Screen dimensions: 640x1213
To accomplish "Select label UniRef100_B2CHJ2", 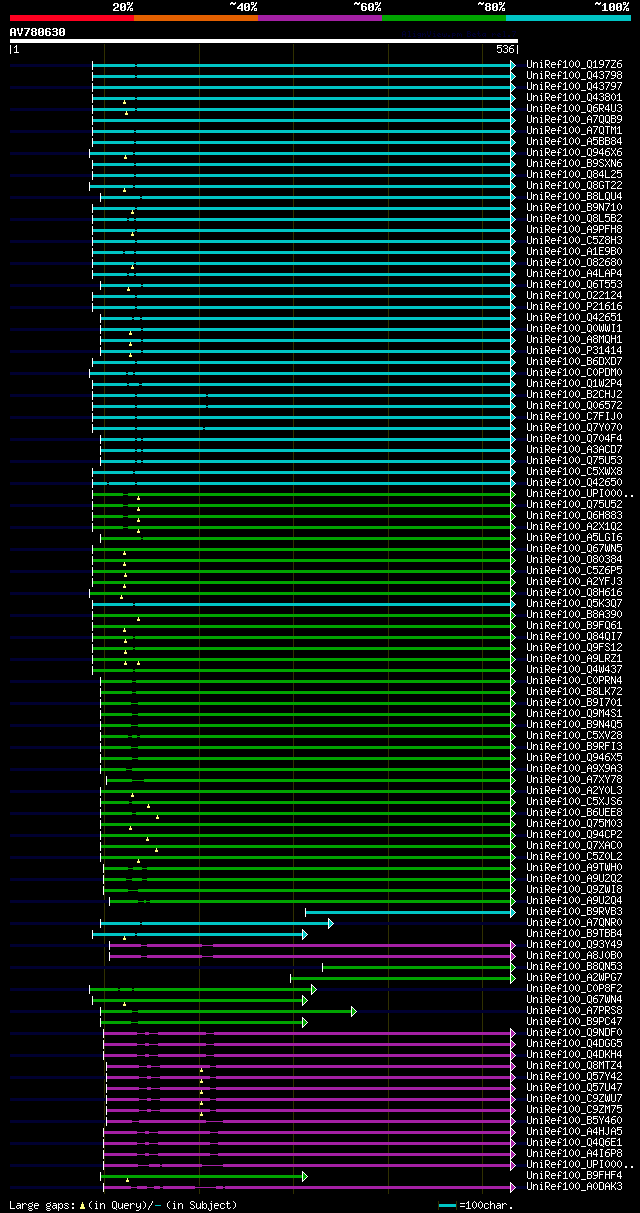I will [x=574, y=394].
